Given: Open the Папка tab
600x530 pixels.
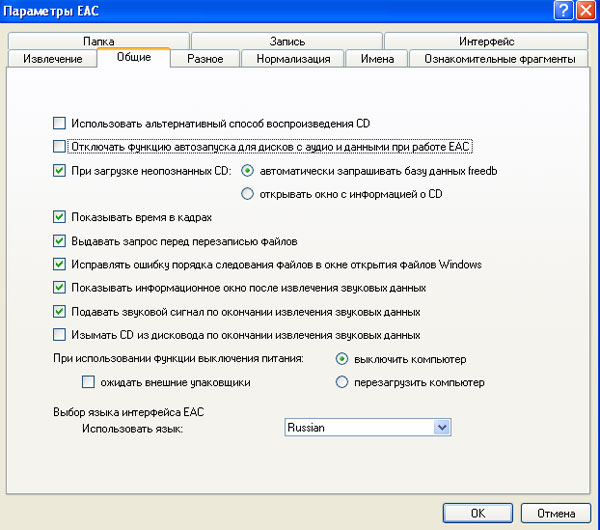Looking at the screenshot, I should pyautogui.click(x=98, y=42).
